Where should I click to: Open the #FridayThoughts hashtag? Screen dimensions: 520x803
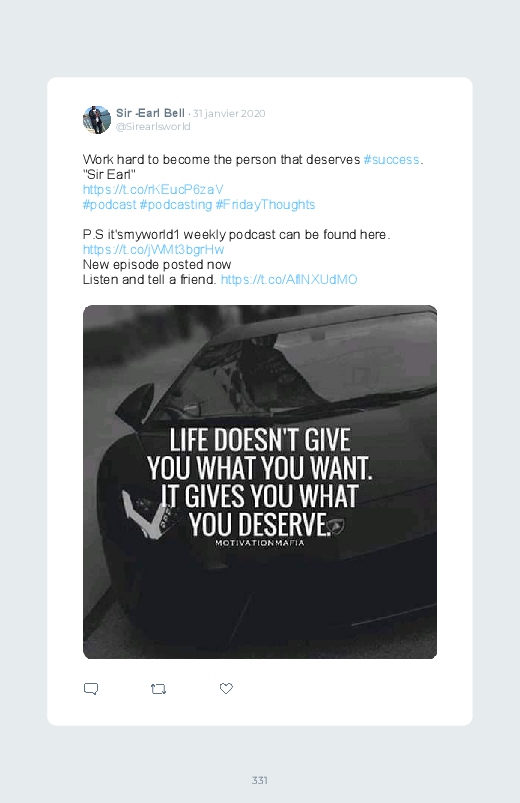(x=265, y=205)
